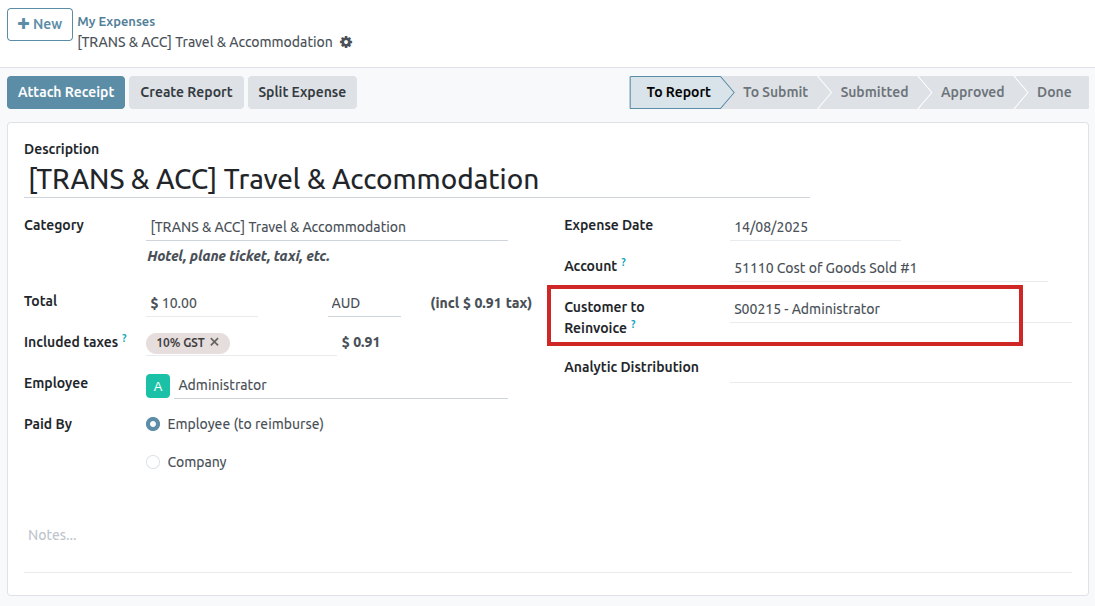Select Company as the payer
1095x606 pixels.
(x=153, y=462)
